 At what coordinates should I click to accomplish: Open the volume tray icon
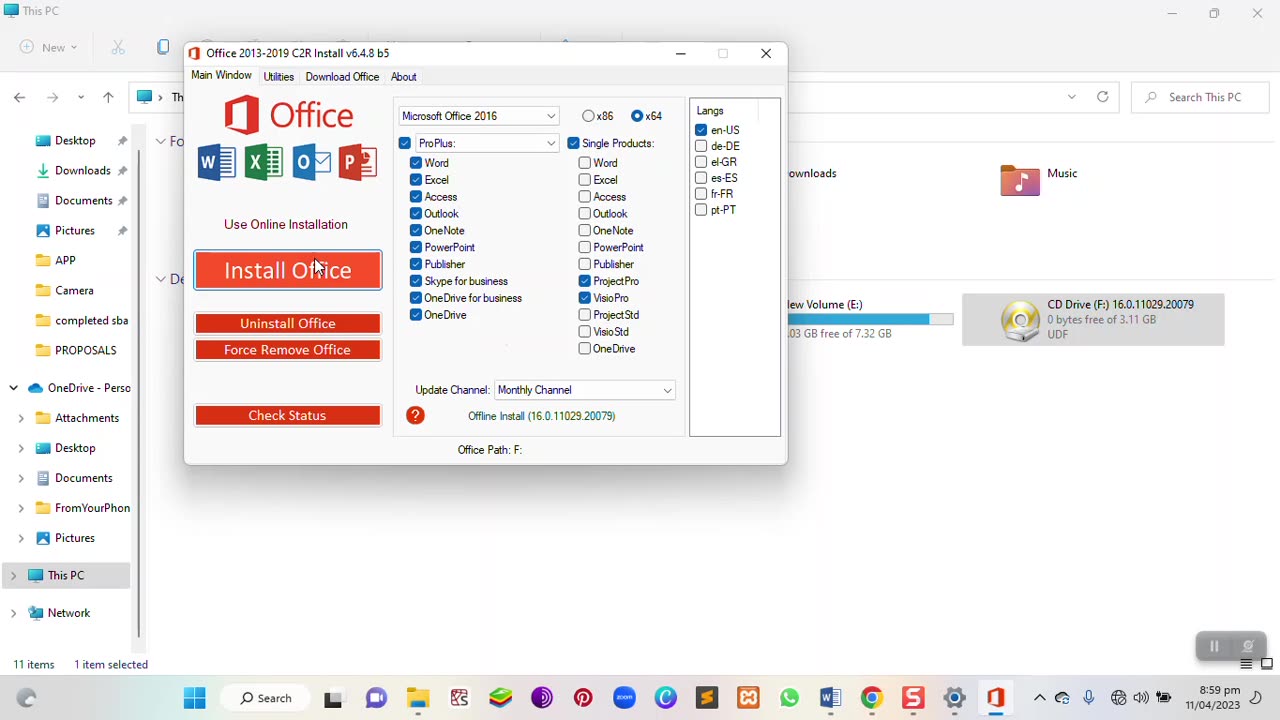point(1141,698)
